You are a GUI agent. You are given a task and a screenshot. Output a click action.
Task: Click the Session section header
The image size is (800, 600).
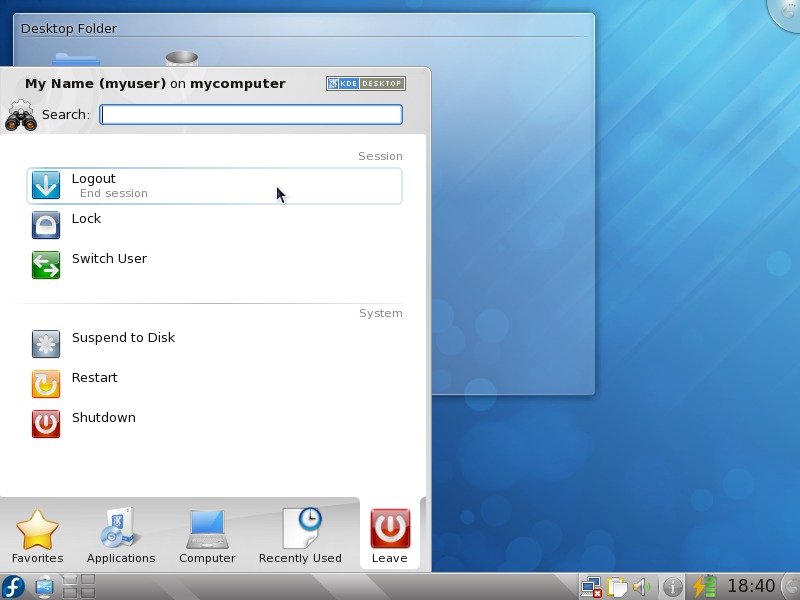pos(380,156)
